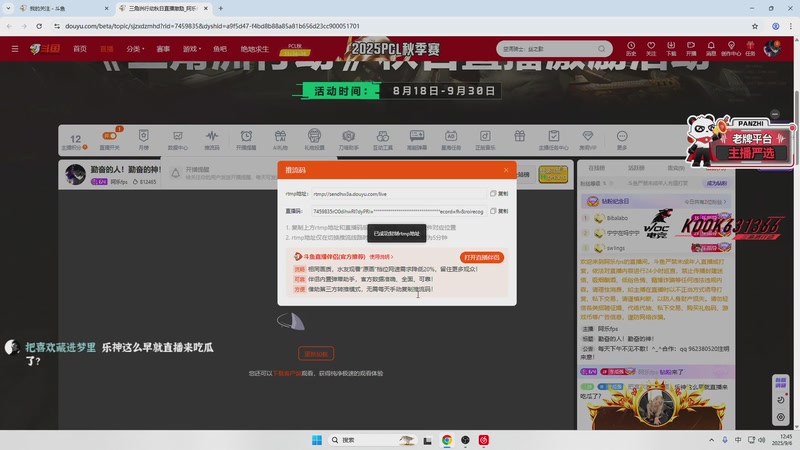The image size is (800, 450).
Task: Open the 赛事 navigation item
Action: [163, 49]
